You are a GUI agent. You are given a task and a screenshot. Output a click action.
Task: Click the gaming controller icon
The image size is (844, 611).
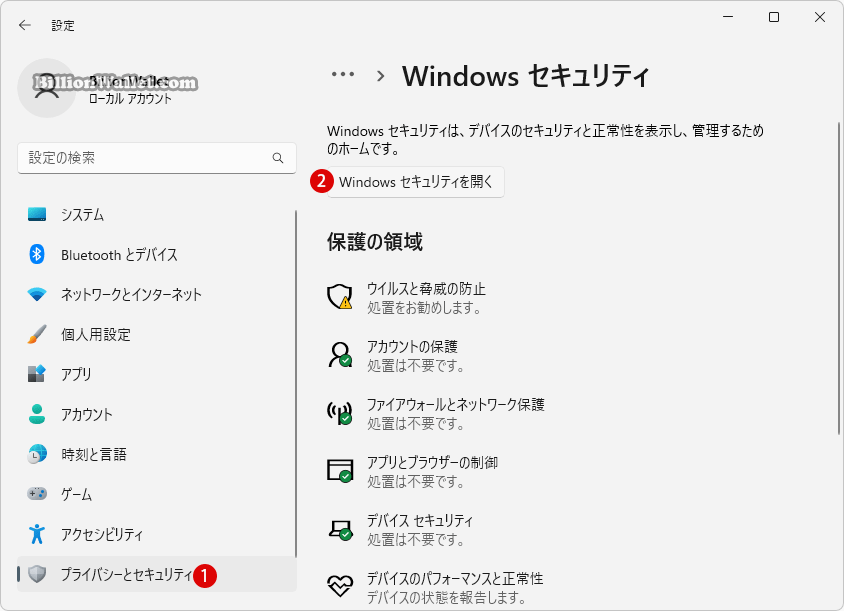[37, 494]
